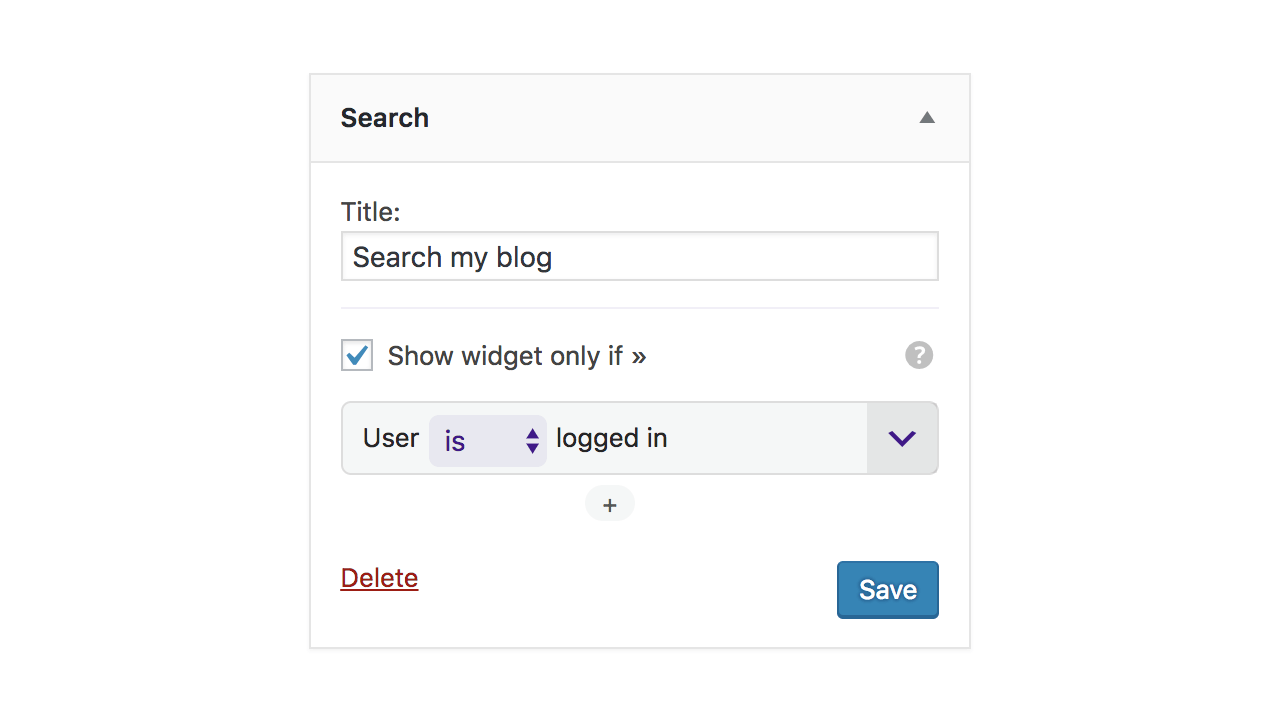1280x720 pixels.
Task: Click the "»" symbol after "only if"
Action: pos(639,357)
